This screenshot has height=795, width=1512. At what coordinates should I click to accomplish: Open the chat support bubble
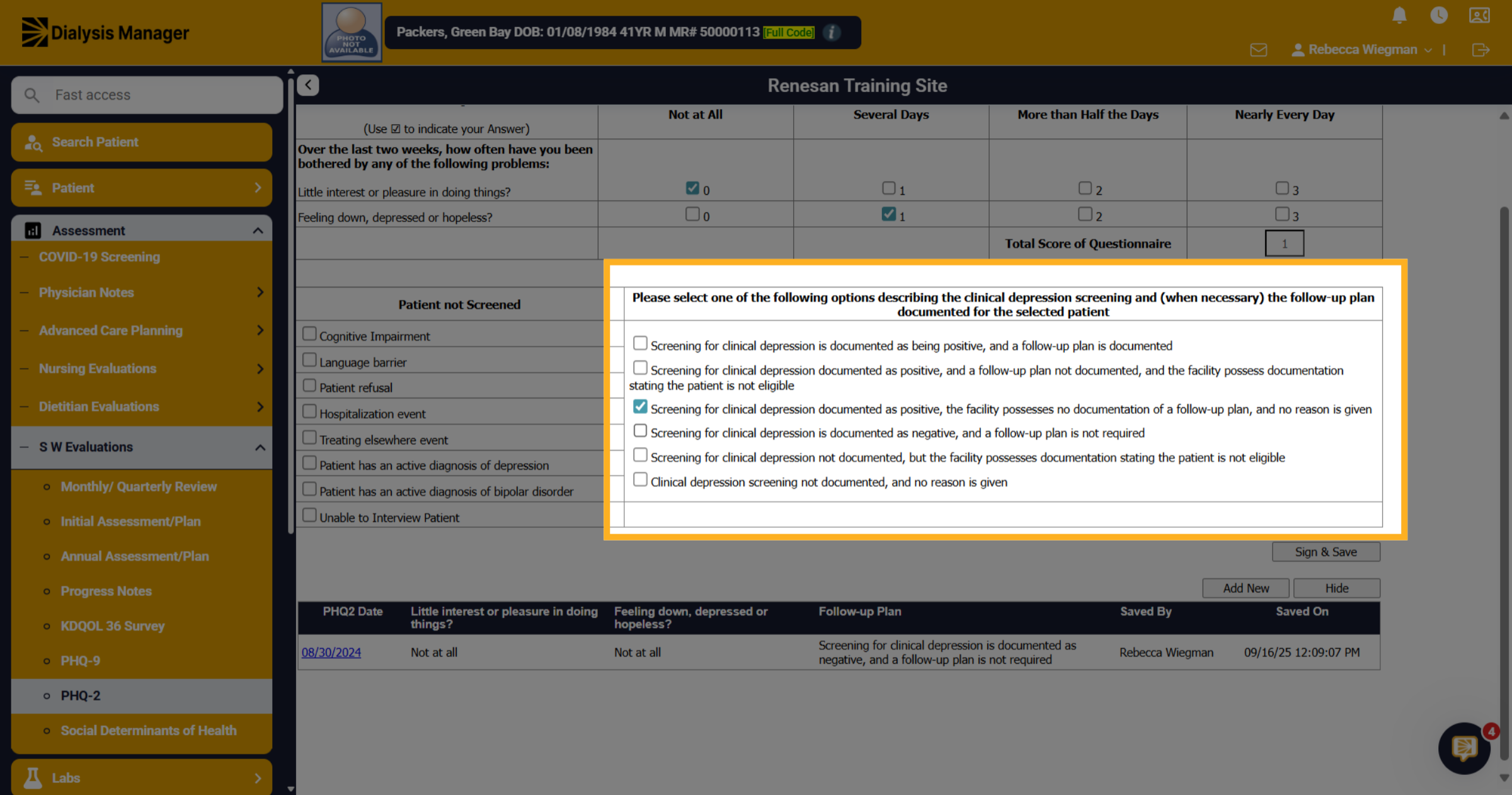pyautogui.click(x=1464, y=748)
